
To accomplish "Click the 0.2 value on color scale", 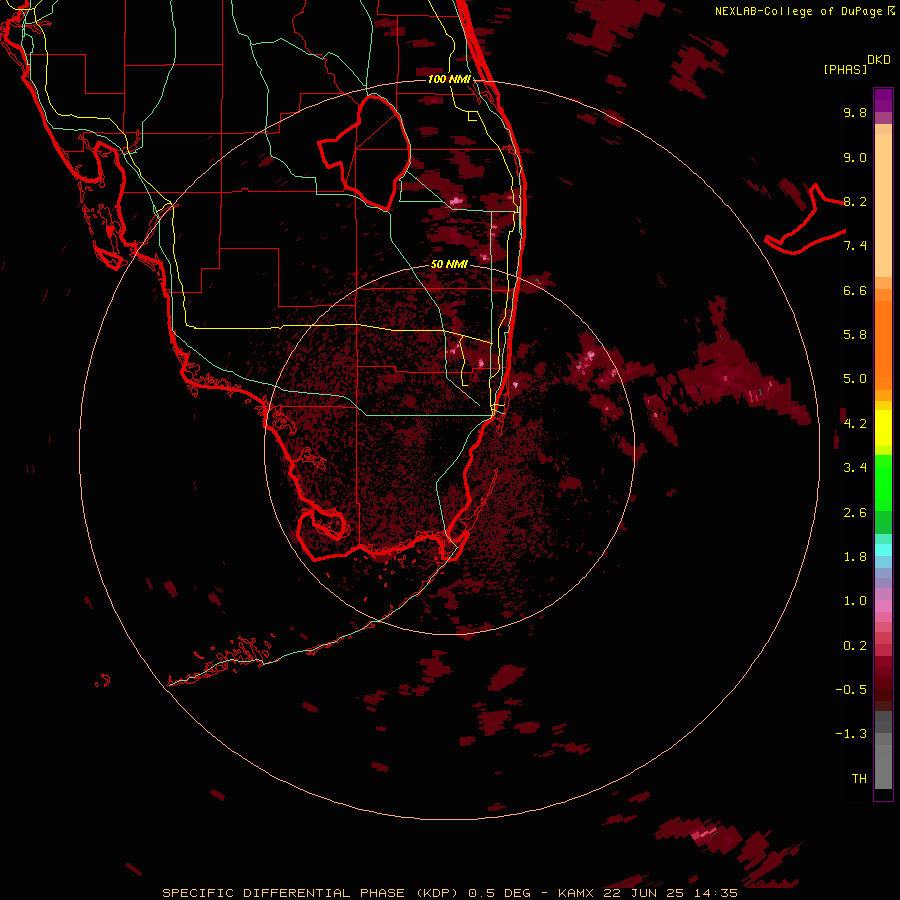I will coord(855,646).
